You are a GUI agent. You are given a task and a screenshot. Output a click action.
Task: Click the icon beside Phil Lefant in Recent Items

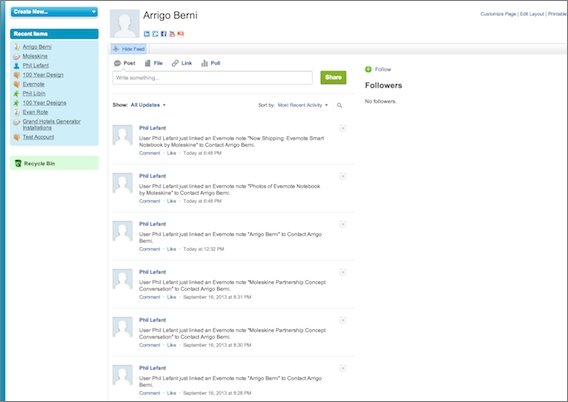[x=16, y=66]
